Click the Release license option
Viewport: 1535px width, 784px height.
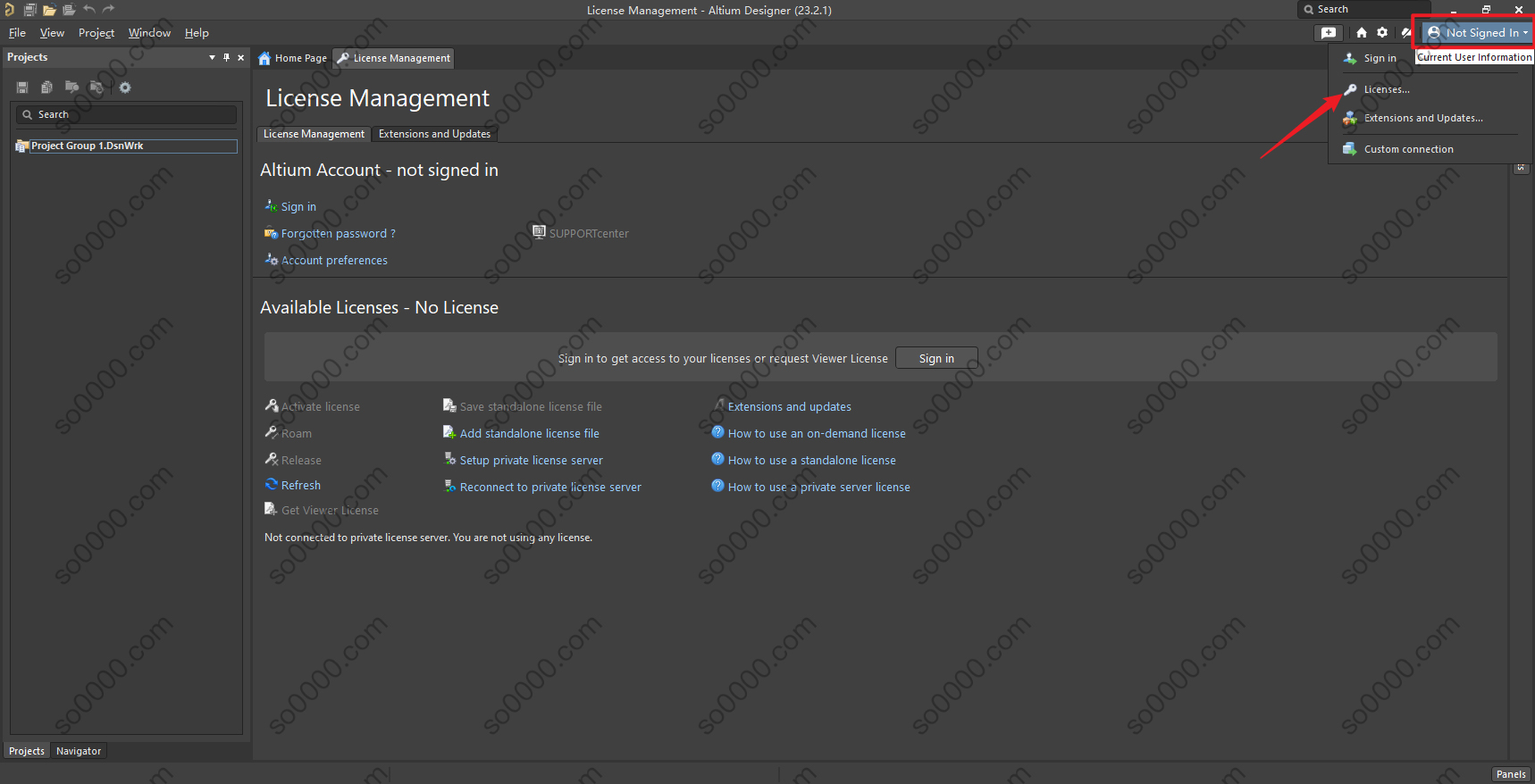coord(301,460)
